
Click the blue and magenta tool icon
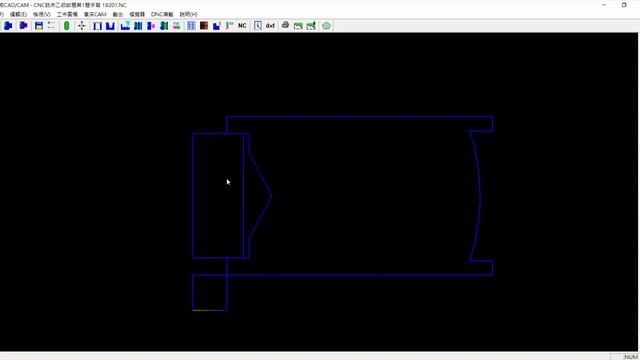pyautogui.click(x=151, y=26)
